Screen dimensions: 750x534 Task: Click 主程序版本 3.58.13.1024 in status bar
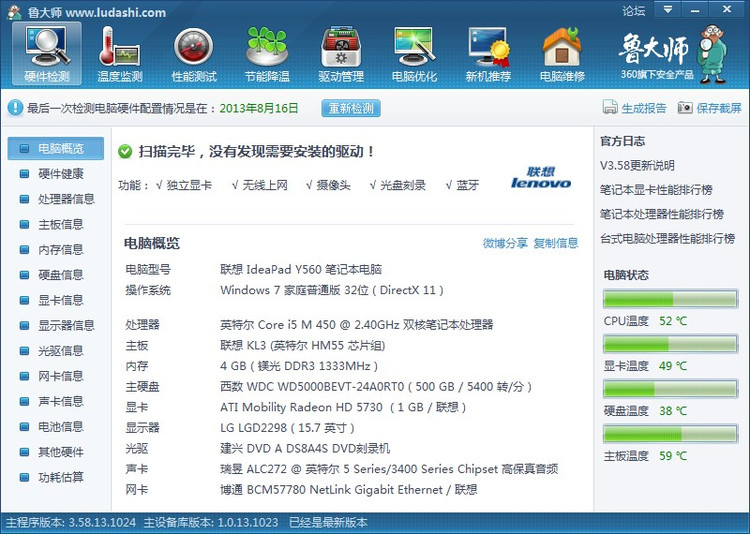tap(70, 523)
